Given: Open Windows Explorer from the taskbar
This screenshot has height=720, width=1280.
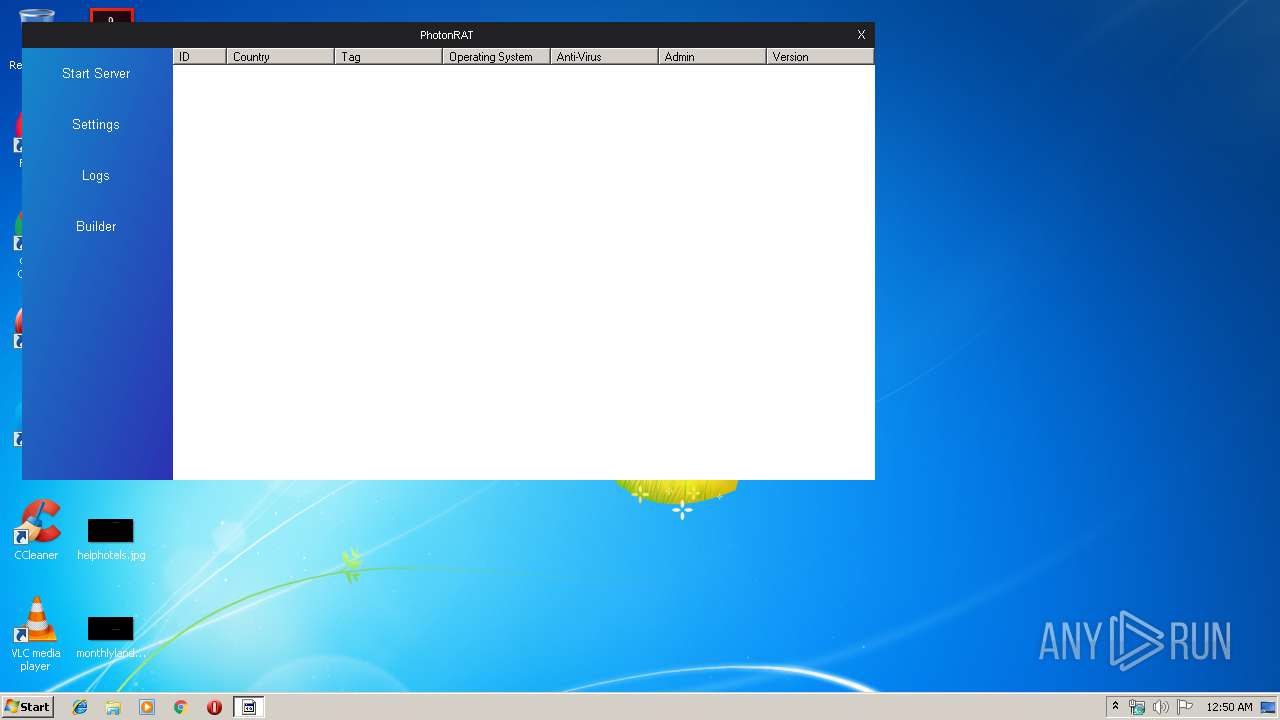Looking at the screenshot, I should [113, 707].
